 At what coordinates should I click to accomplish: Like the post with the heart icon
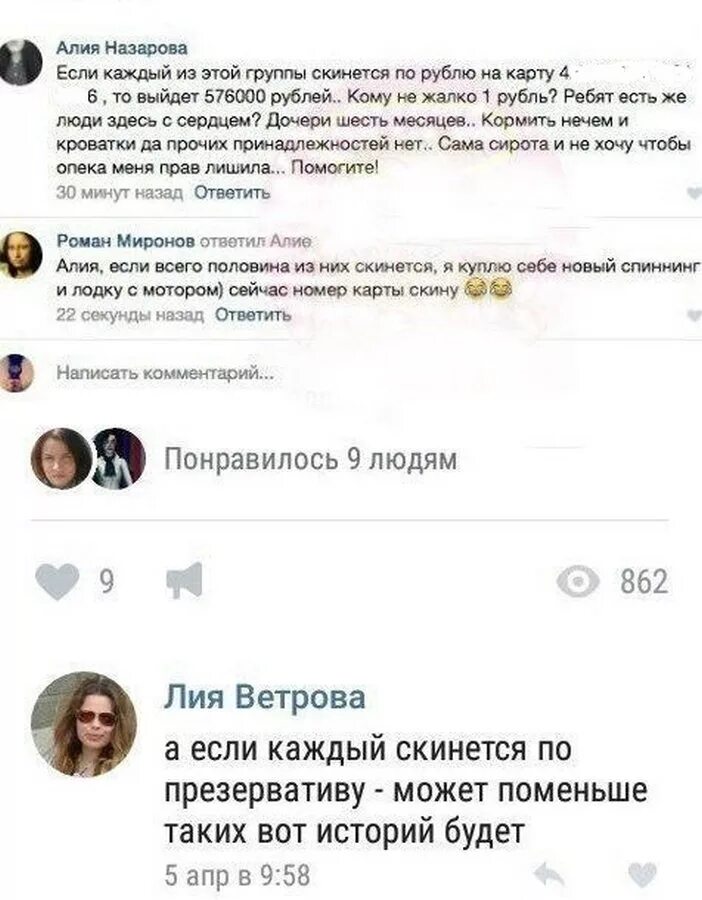tap(57, 581)
